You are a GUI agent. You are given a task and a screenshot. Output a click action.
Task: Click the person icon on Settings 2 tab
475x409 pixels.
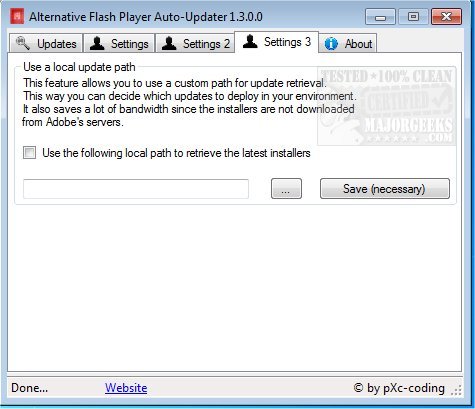pyautogui.click(x=169, y=43)
